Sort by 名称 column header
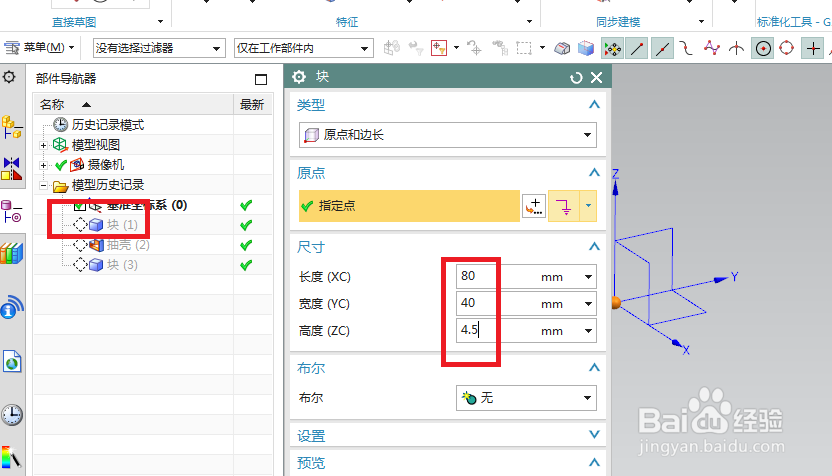Viewport: 832px width, 476px height. tap(134, 105)
